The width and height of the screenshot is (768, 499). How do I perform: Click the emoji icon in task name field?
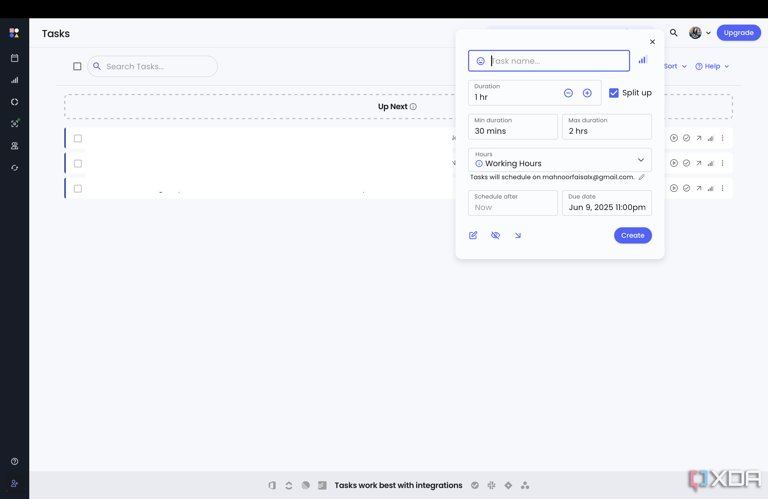(480, 61)
